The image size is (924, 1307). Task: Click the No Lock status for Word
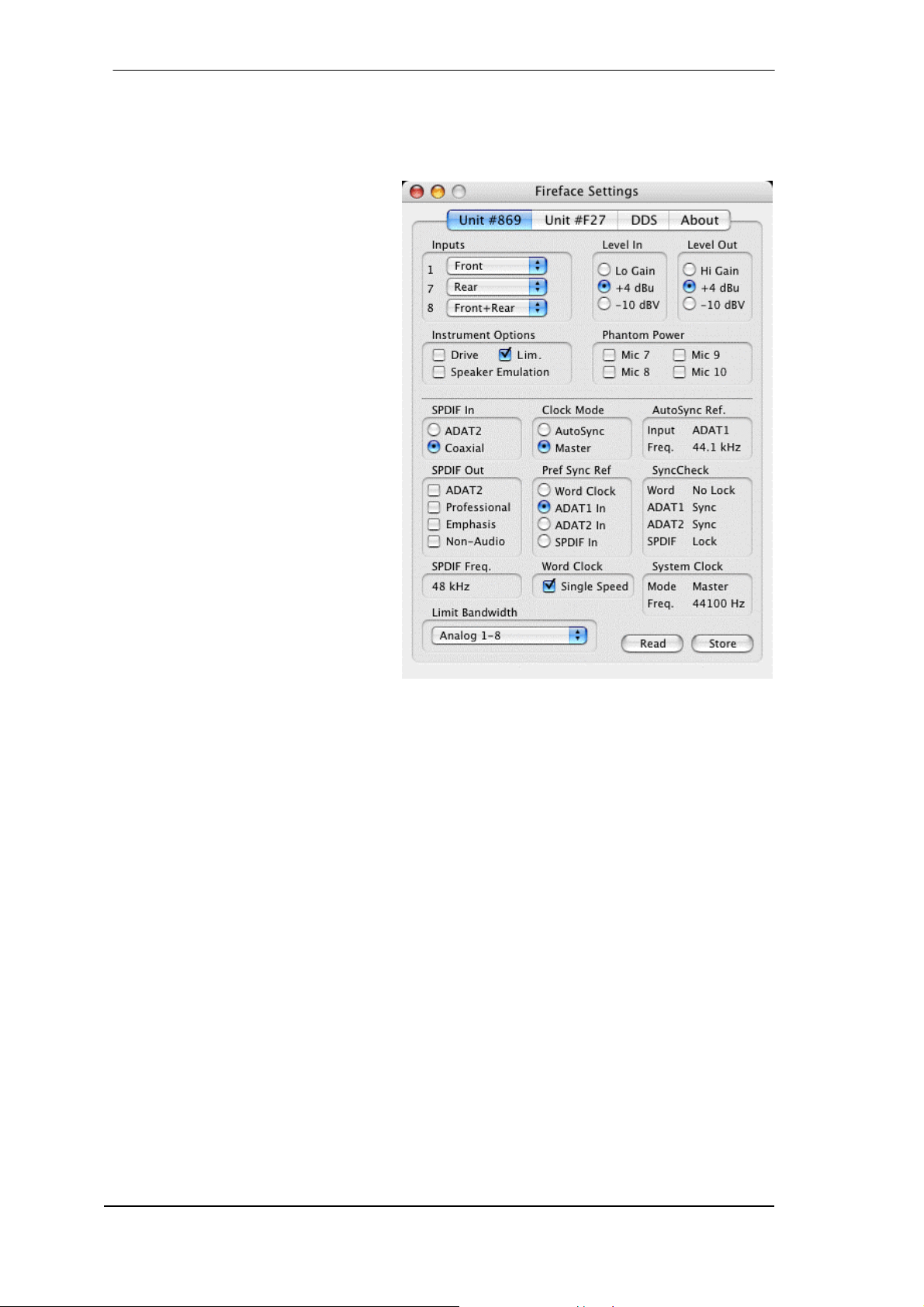coord(714,490)
